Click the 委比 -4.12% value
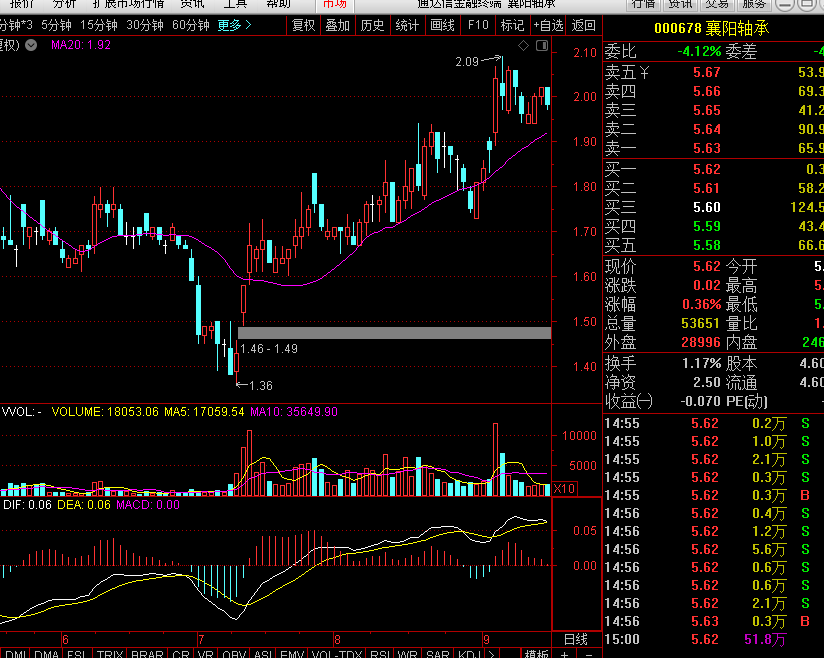Screen dimensions: 824x658 (x=699, y=52)
